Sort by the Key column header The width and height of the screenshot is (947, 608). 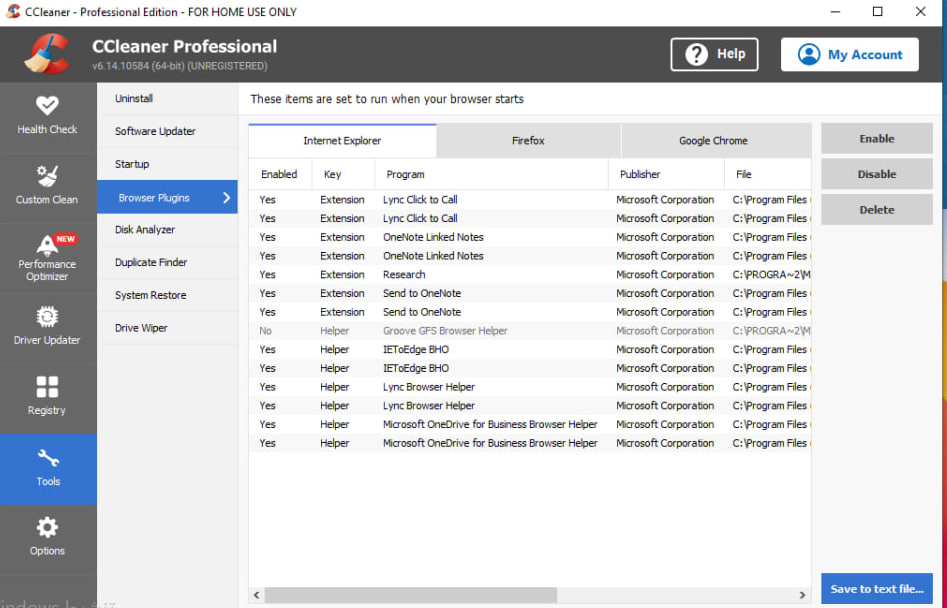343,174
